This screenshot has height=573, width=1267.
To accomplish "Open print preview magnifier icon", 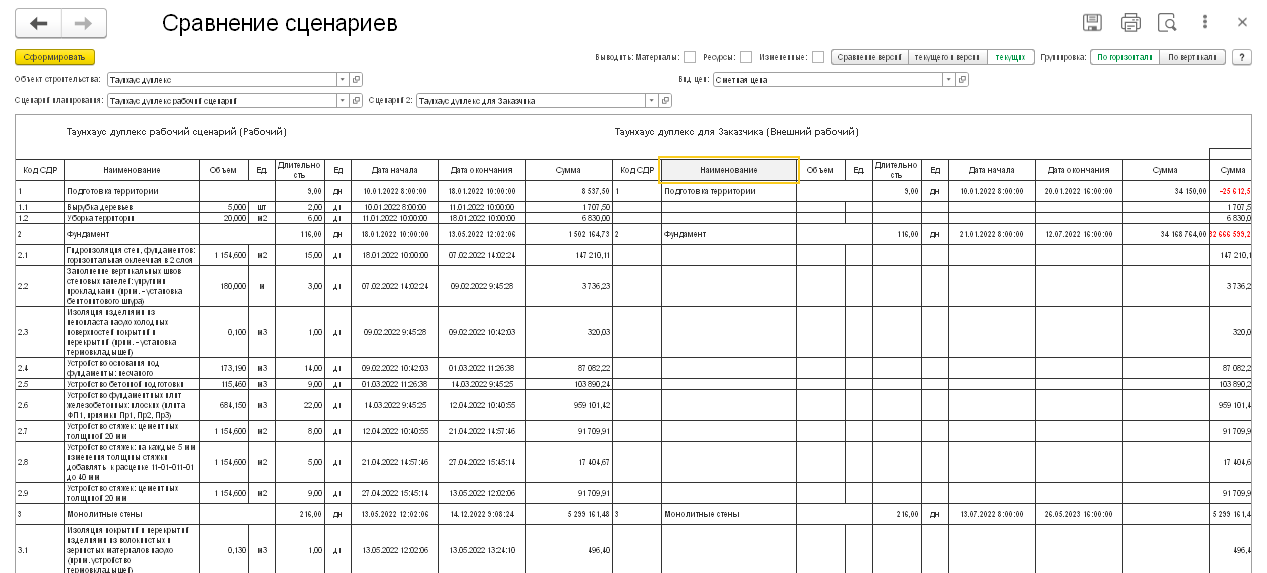I will point(1166,23).
